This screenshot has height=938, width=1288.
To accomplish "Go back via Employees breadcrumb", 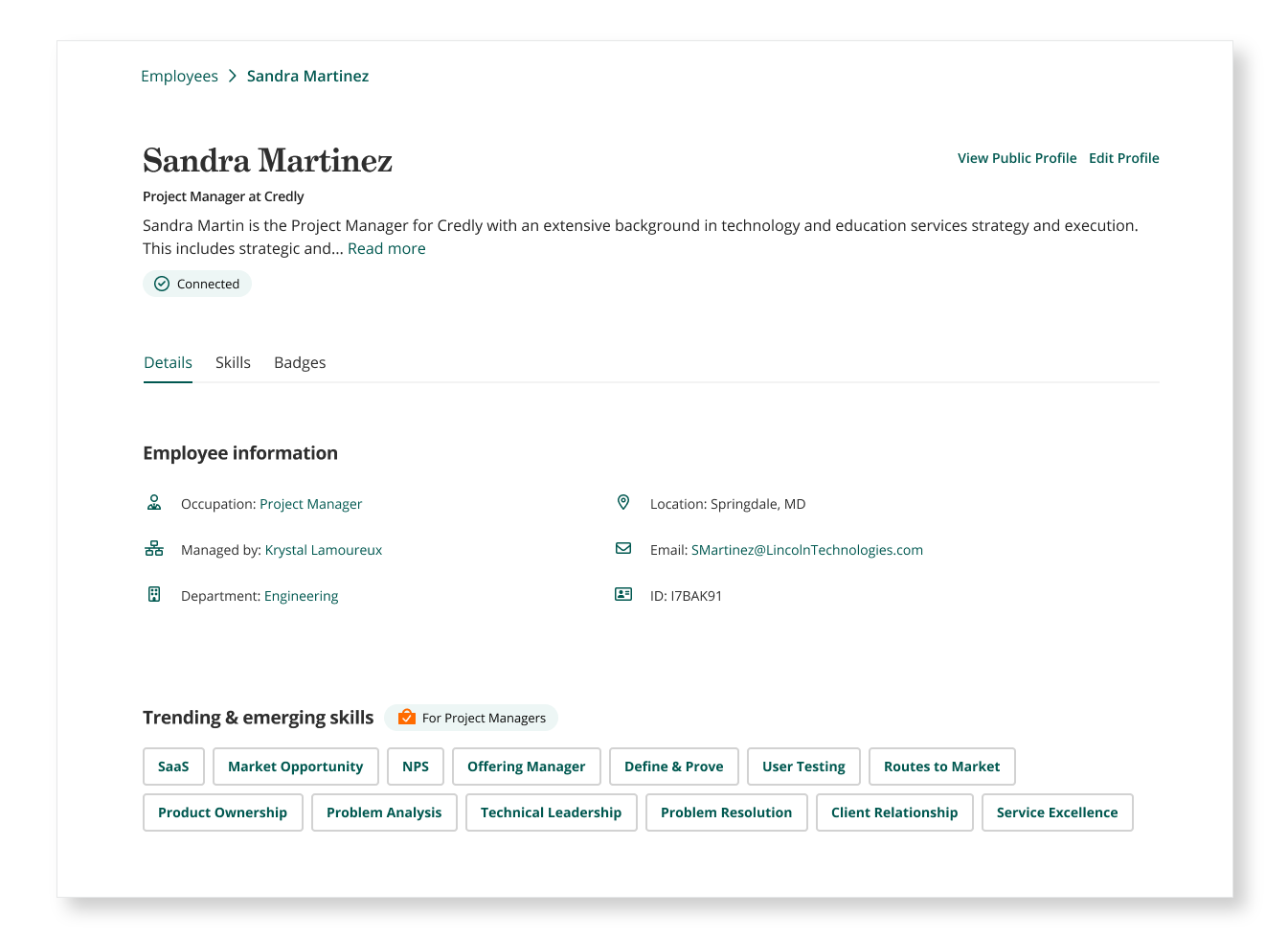I will 179,75.
